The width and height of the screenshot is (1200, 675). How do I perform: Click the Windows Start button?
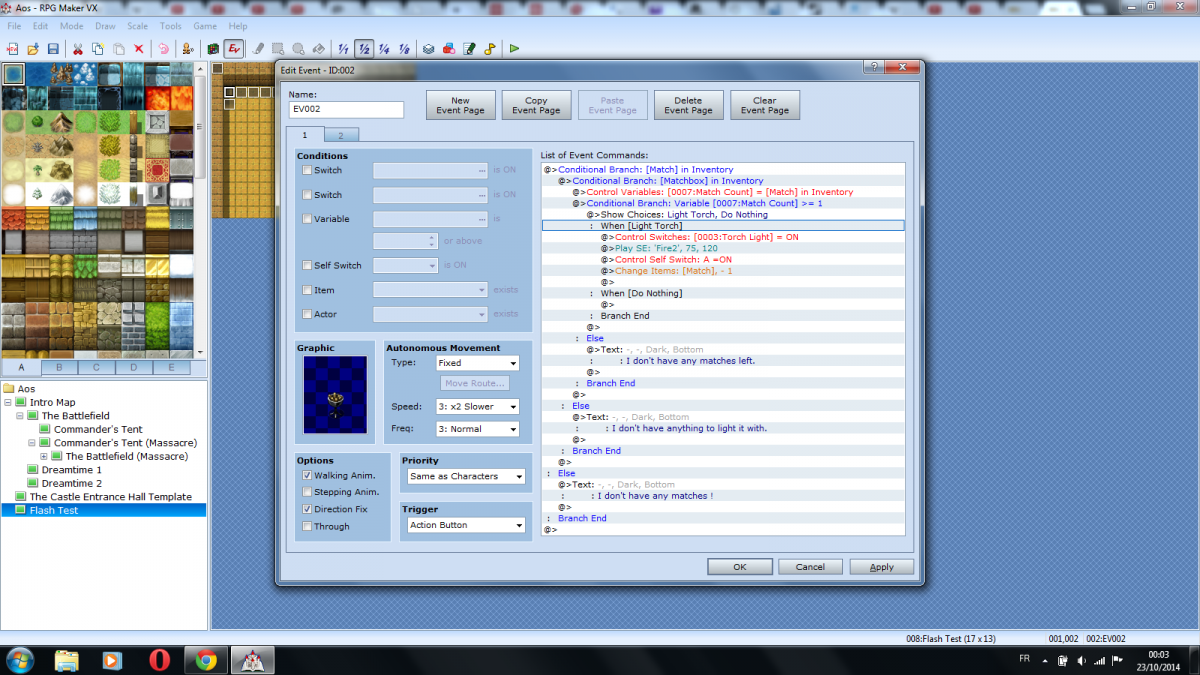coord(20,660)
